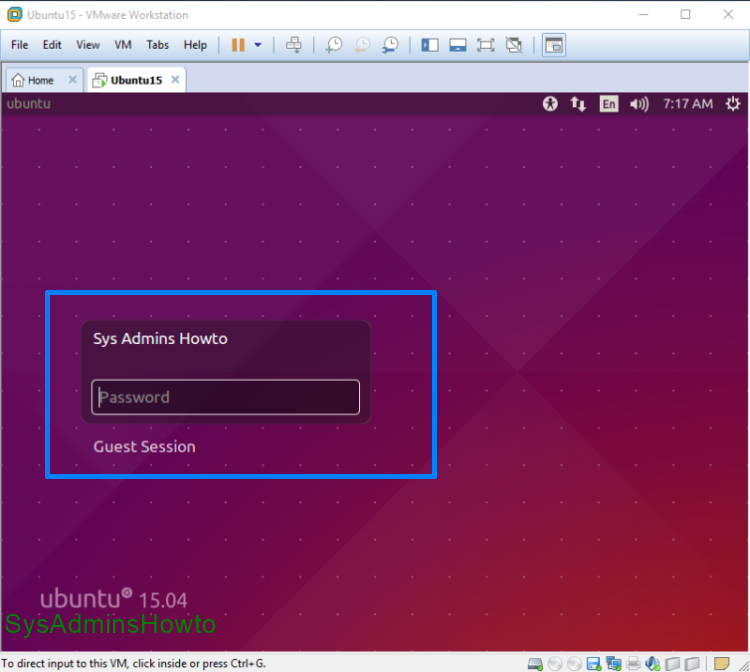This screenshot has width=750, height=672.
Task: Open the Ubuntu power session menu
Action: pyautogui.click(x=733, y=104)
